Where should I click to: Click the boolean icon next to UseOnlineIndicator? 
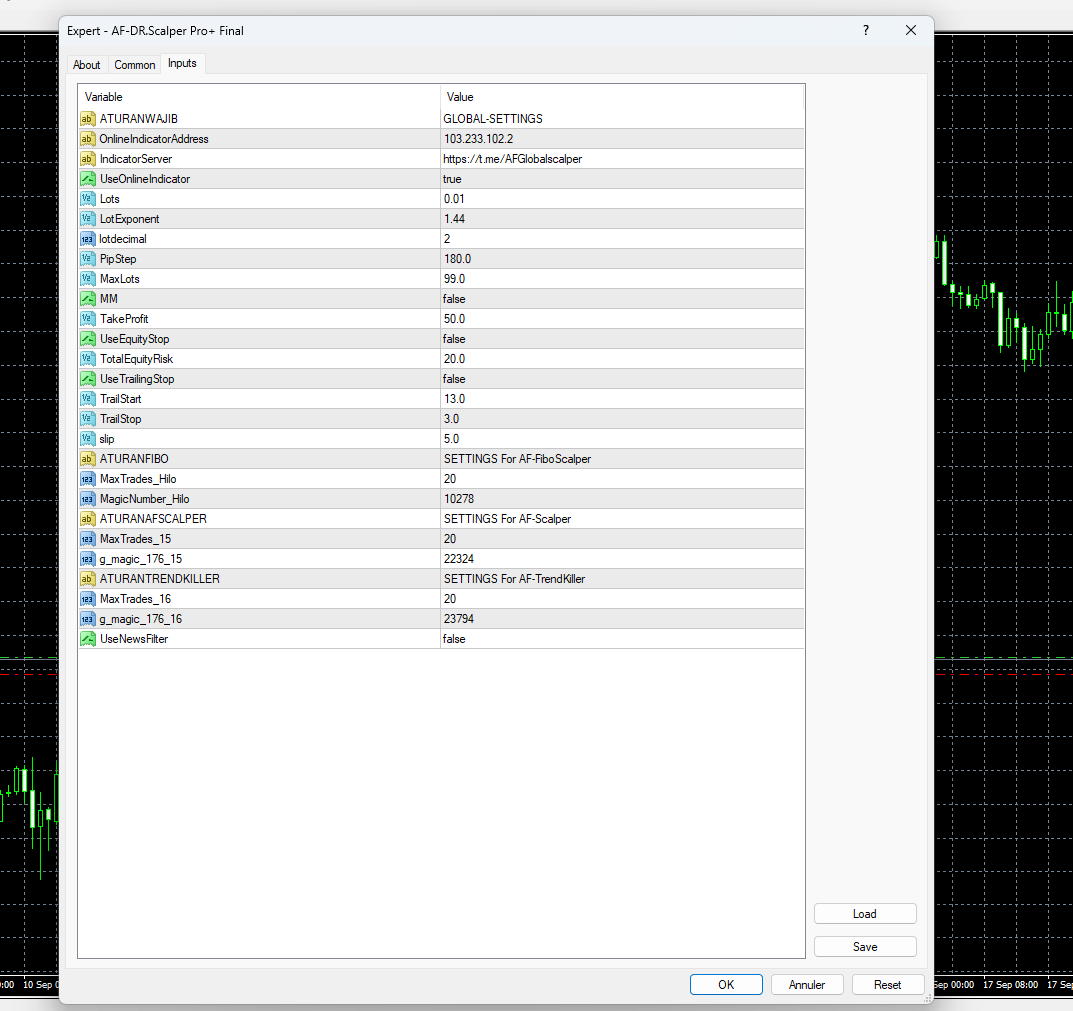(x=87, y=179)
